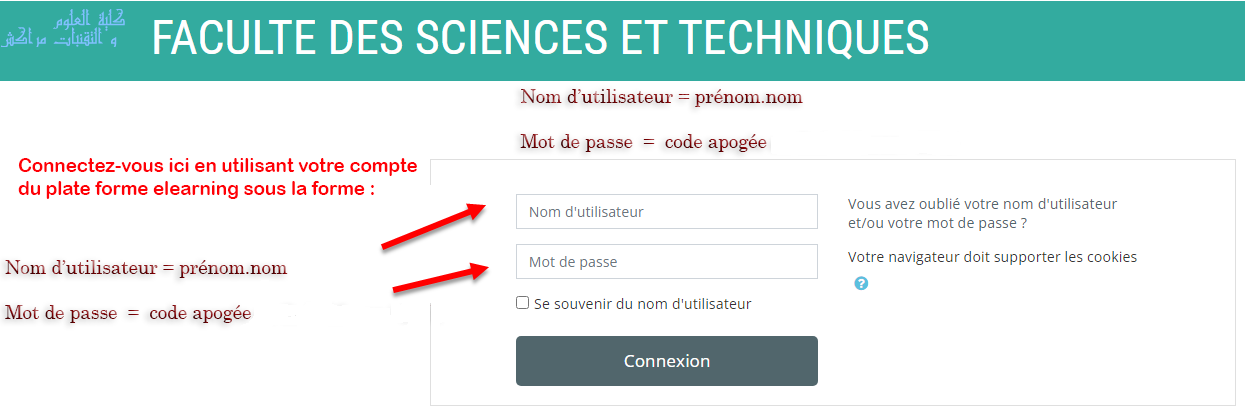
Task: Focus the Mot de passe input field
Action: (x=667, y=262)
